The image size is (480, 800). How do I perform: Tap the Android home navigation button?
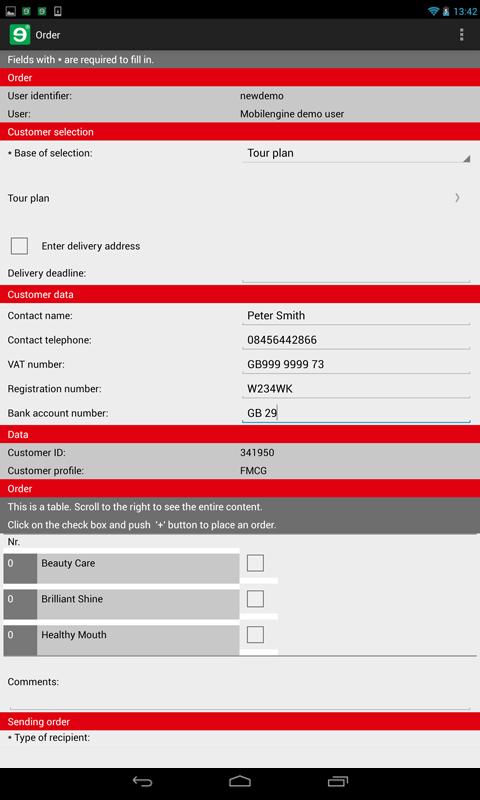240,781
